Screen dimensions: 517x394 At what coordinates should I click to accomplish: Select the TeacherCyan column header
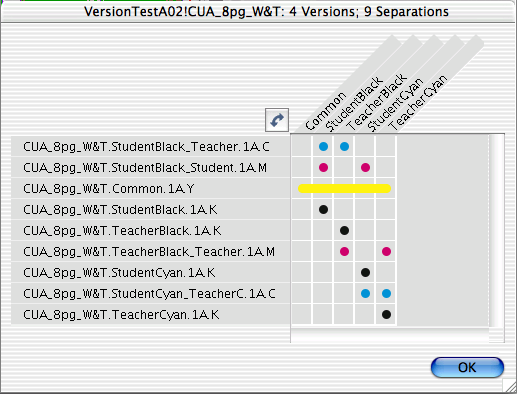click(x=419, y=102)
